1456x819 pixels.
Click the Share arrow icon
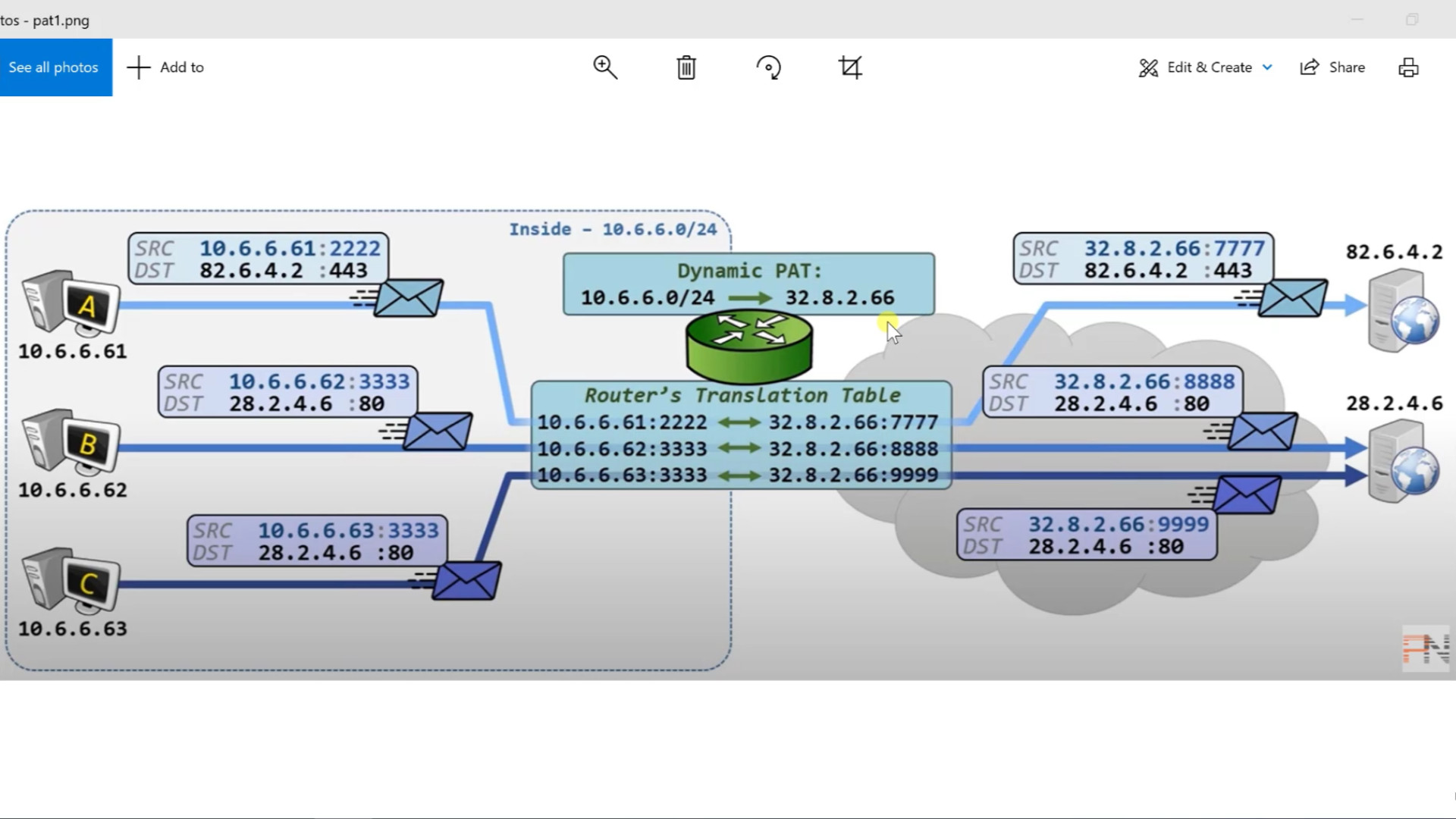pyautogui.click(x=1310, y=67)
